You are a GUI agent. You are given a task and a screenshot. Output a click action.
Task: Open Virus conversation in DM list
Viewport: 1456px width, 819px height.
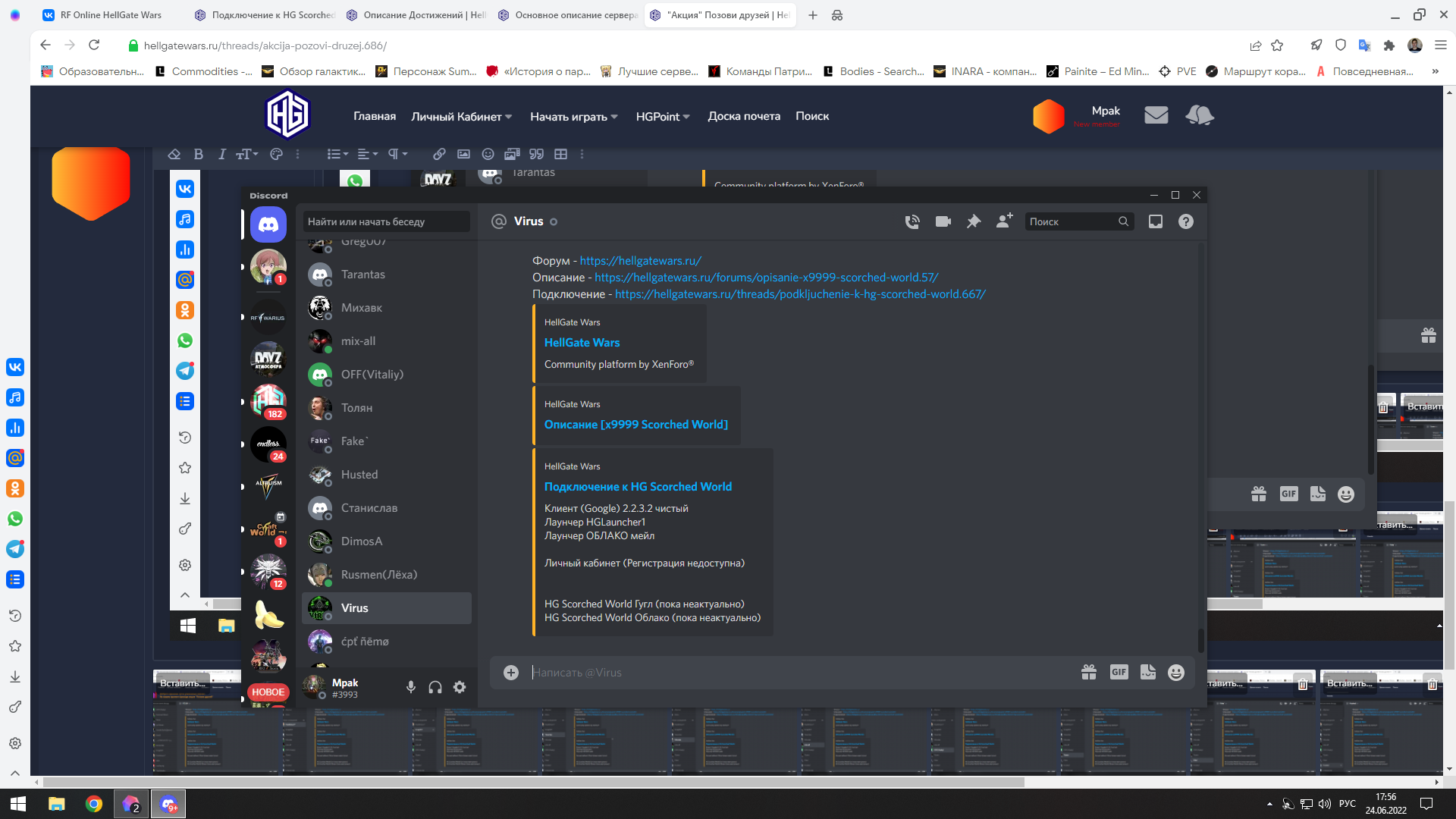click(x=387, y=608)
